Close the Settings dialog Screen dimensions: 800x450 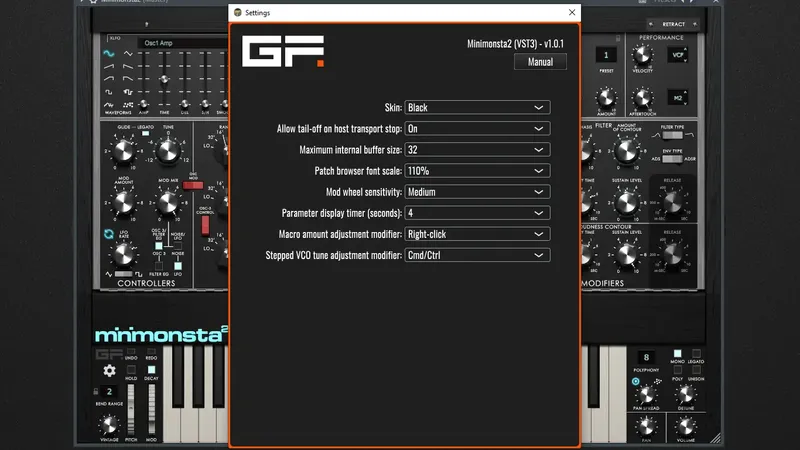[571, 12]
